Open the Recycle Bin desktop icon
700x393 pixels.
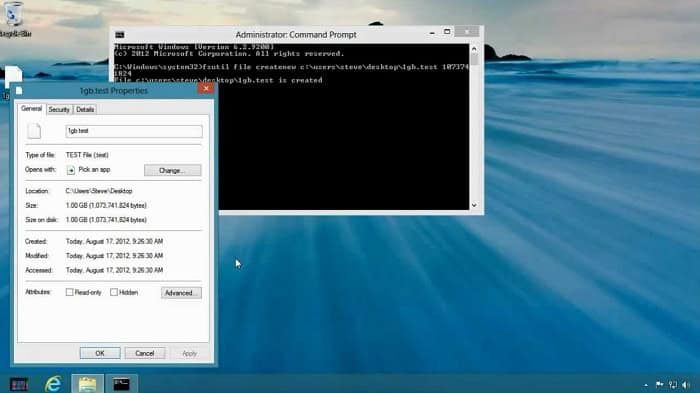coord(13,18)
